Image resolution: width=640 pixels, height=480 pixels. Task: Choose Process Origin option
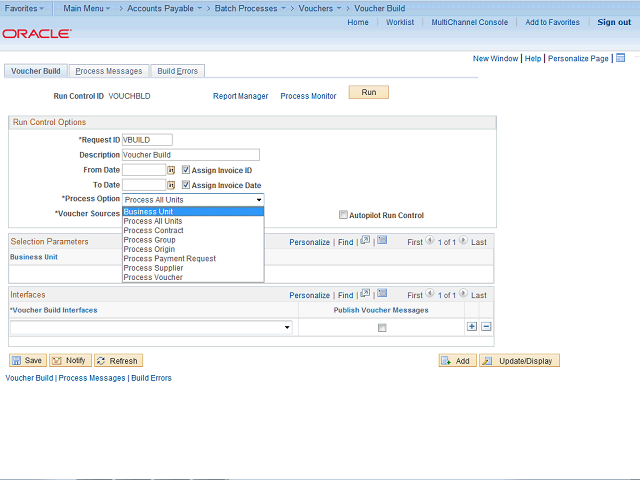tap(193, 249)
